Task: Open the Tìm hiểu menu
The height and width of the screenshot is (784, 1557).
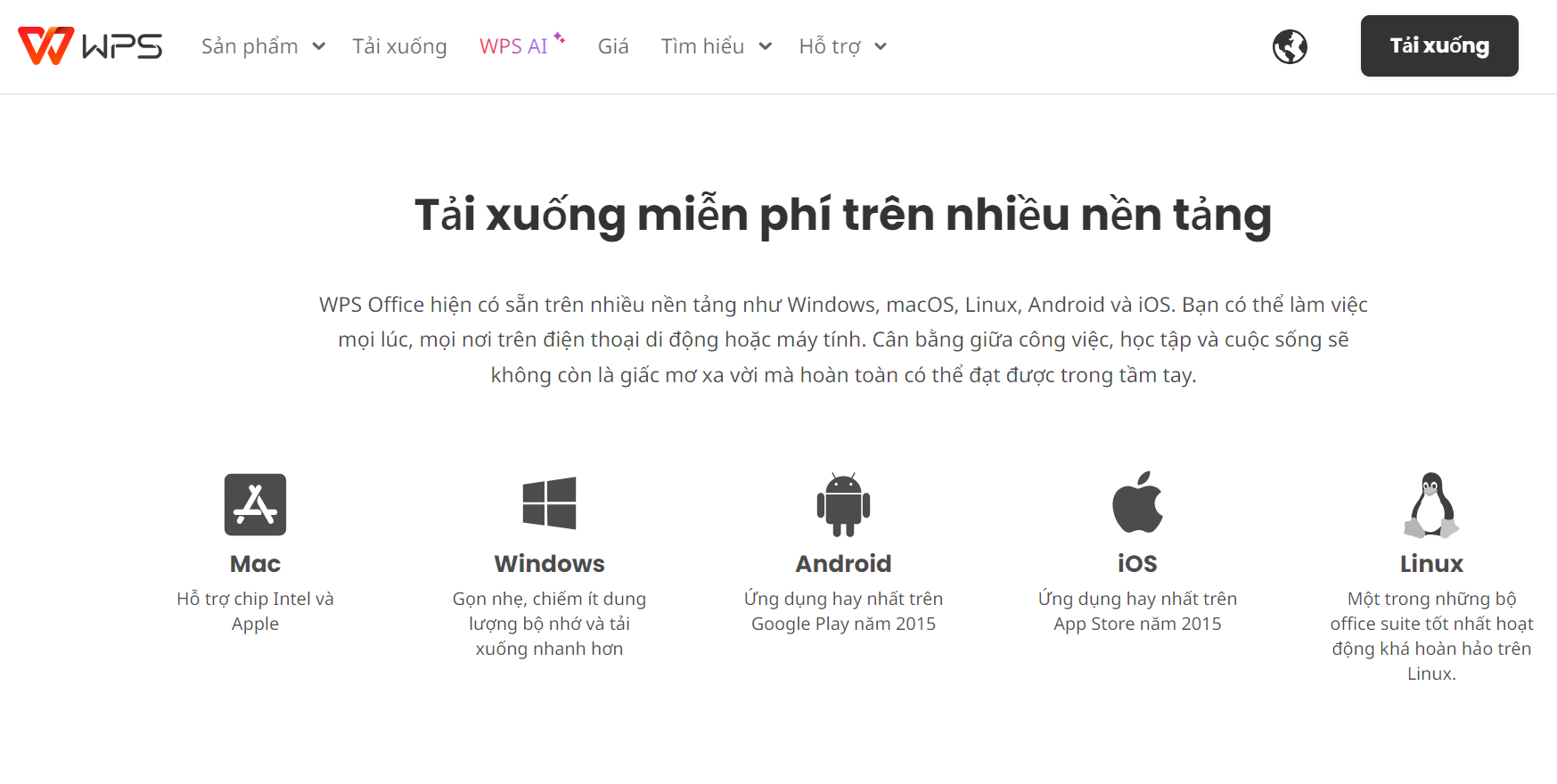Action: tap(702, 46)
